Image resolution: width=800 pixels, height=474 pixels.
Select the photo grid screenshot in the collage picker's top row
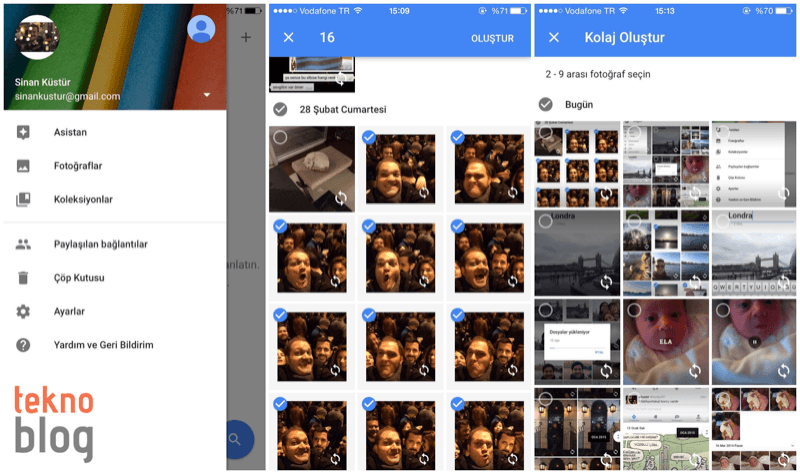pyautogui.click(x=666, y=164)
